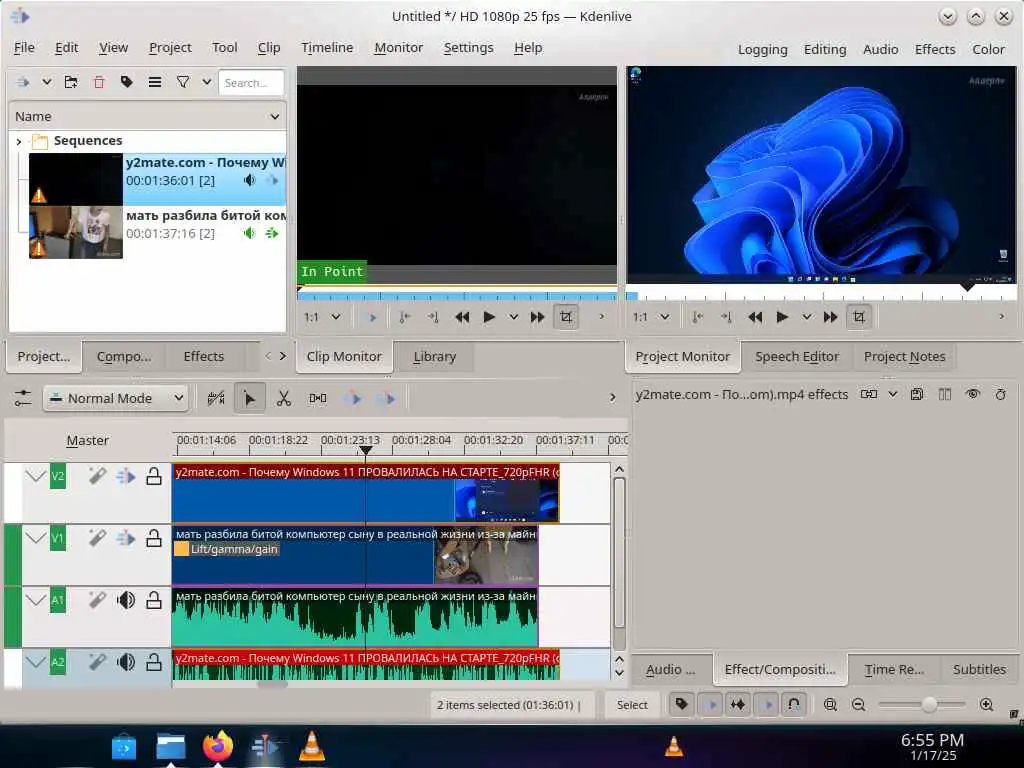
Task: Click the Select mode label in status bar
Action: click(x=632, y=705)
